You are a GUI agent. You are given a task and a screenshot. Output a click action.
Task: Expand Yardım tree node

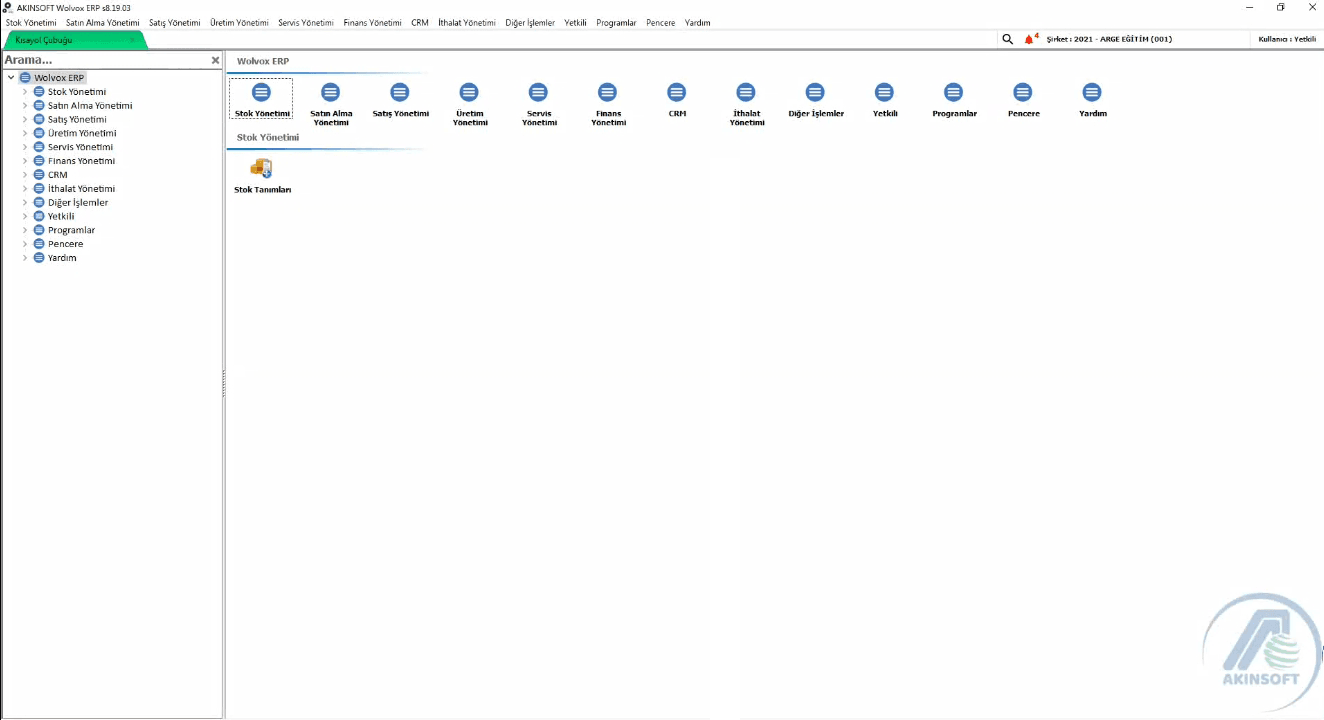[x=25, y=258]
